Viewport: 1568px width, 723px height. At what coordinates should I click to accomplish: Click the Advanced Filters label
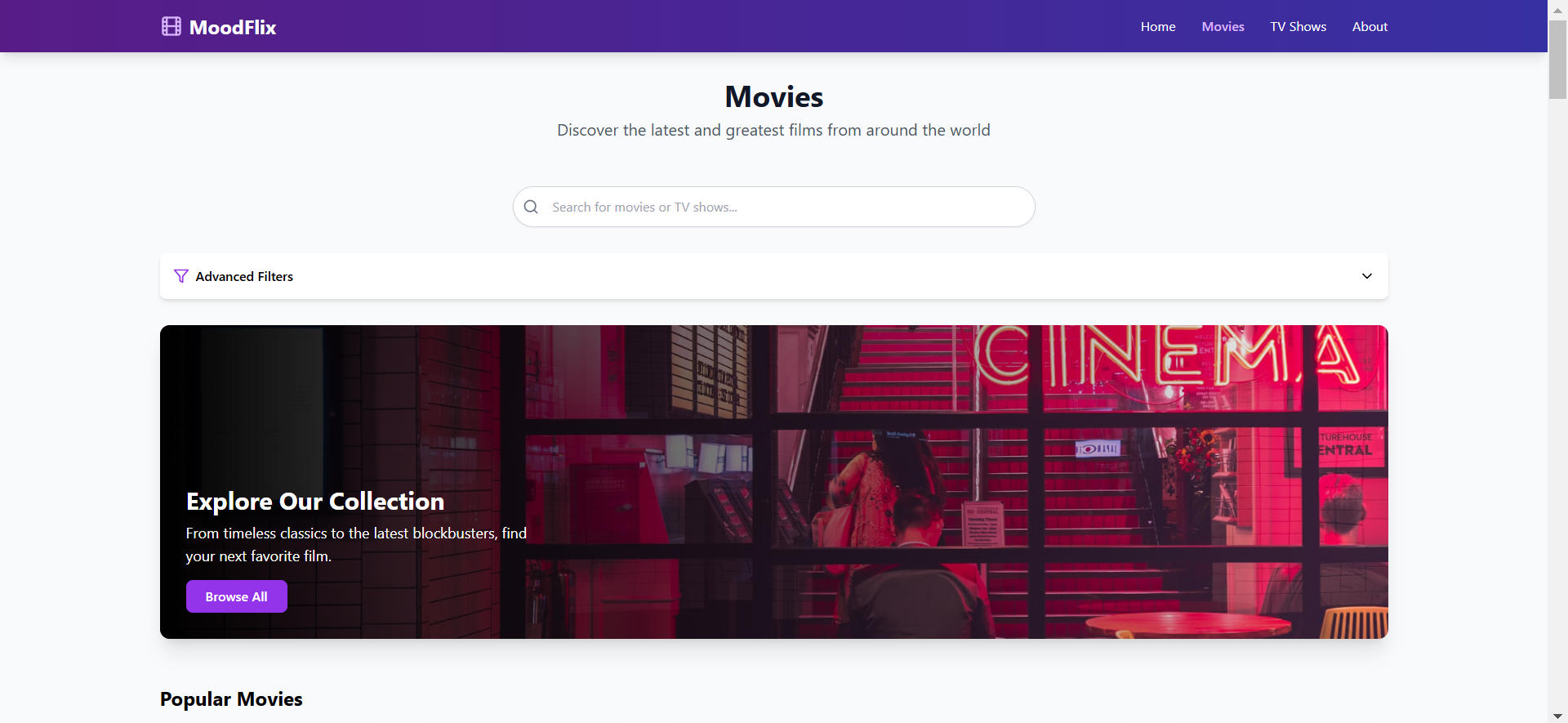(244, 277)
